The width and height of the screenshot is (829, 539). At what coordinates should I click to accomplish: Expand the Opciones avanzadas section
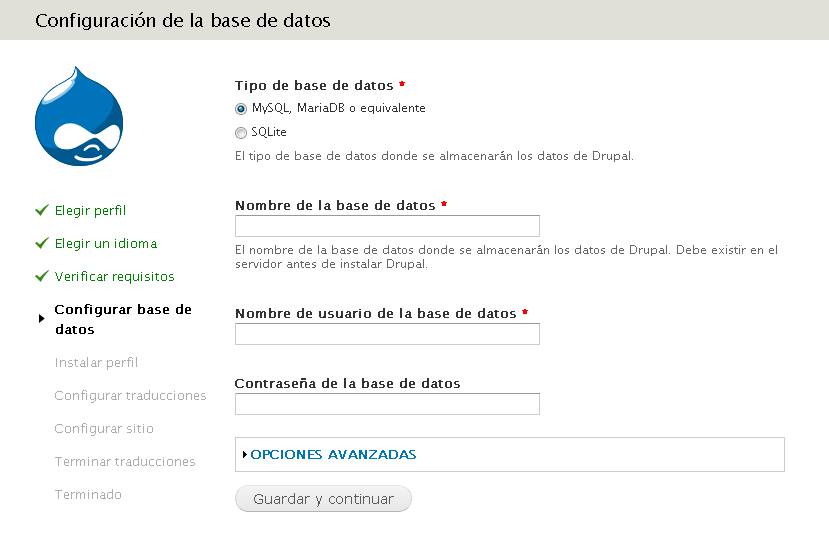pyautogui.click(x=333, y=454)
